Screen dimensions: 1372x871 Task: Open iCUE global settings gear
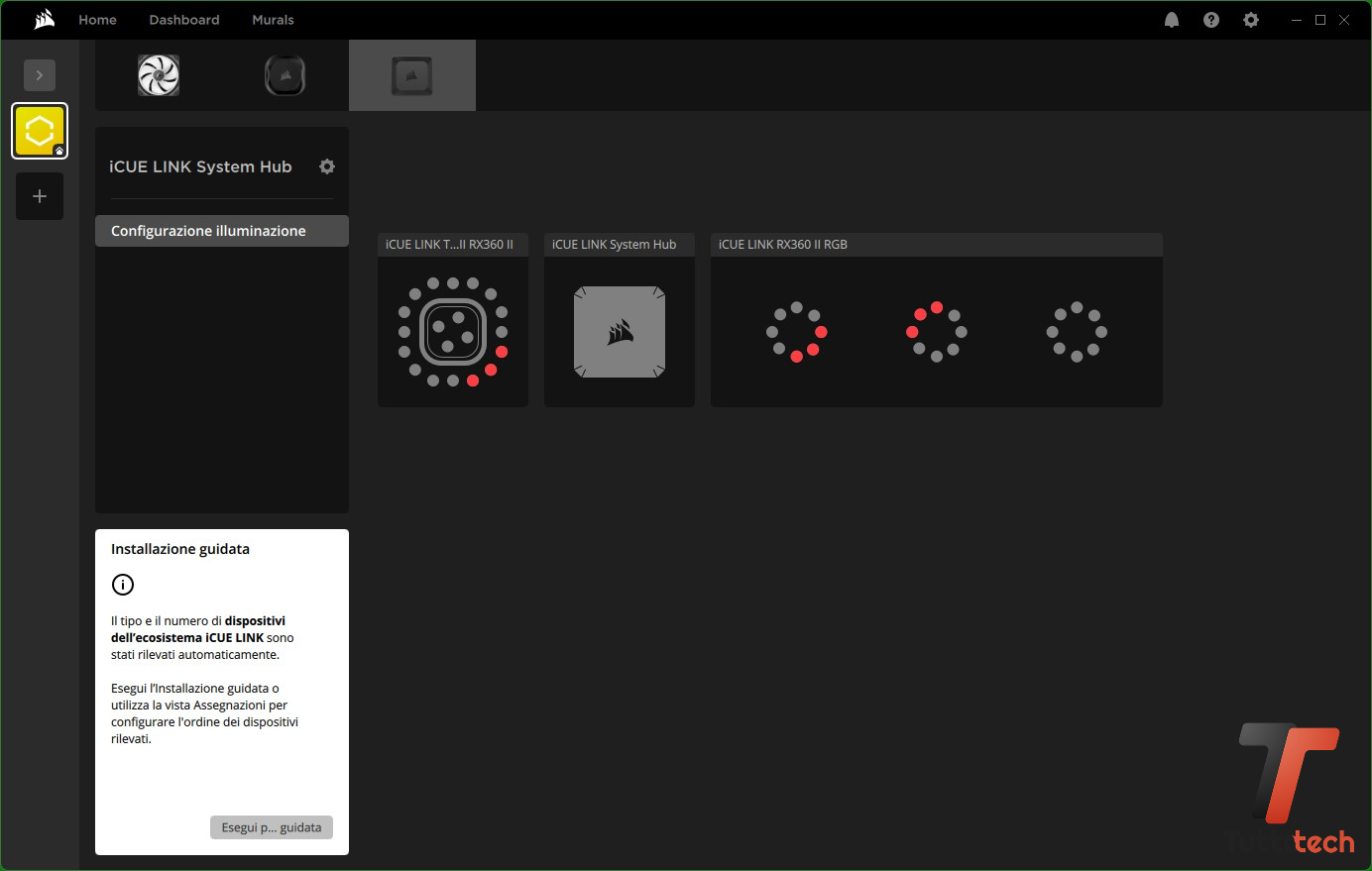click(1251, 20)
